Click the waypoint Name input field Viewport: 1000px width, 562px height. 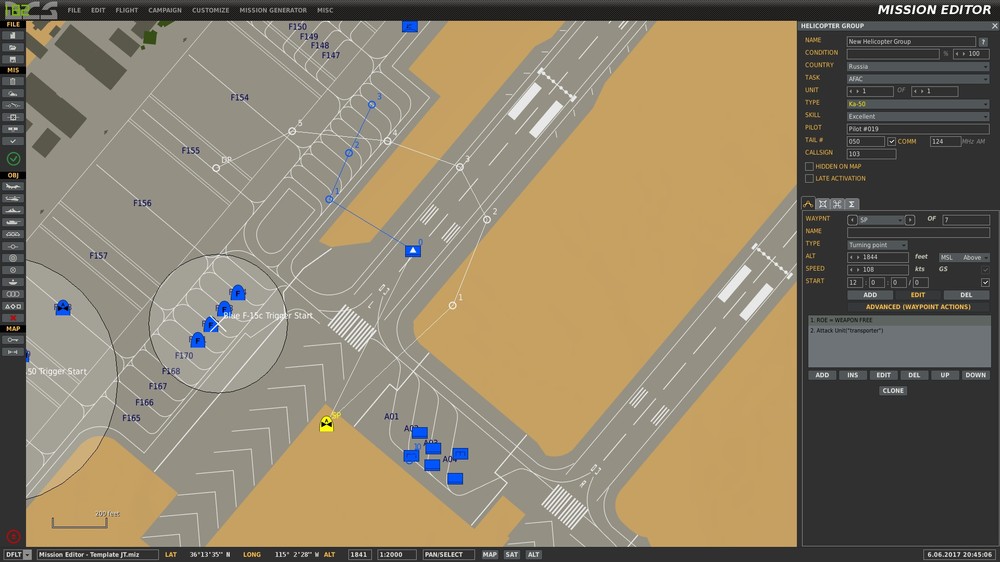pos(918,232)
